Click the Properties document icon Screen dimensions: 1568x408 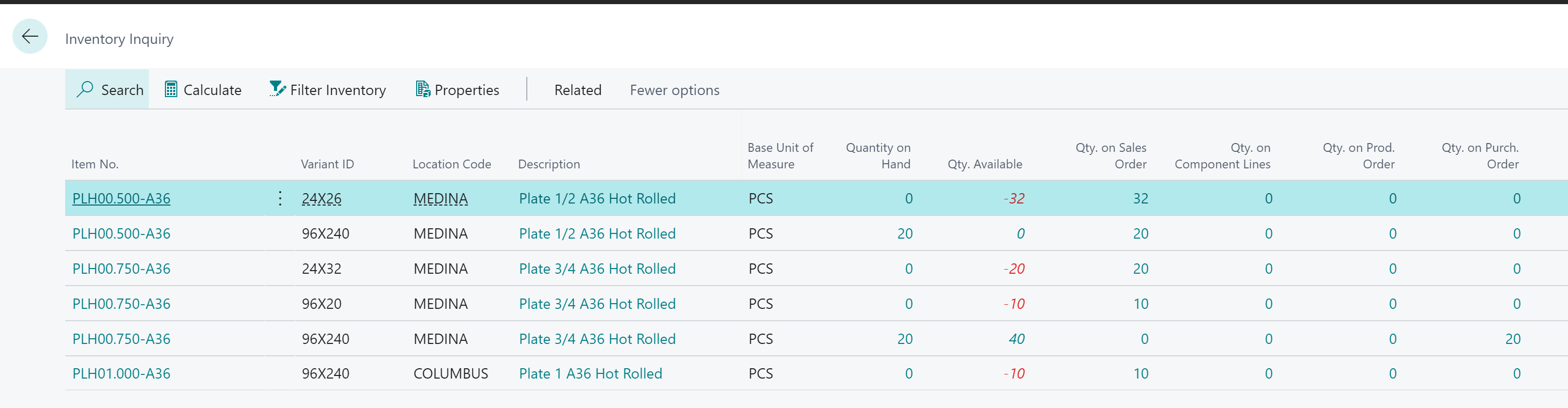tap(422, 89)
